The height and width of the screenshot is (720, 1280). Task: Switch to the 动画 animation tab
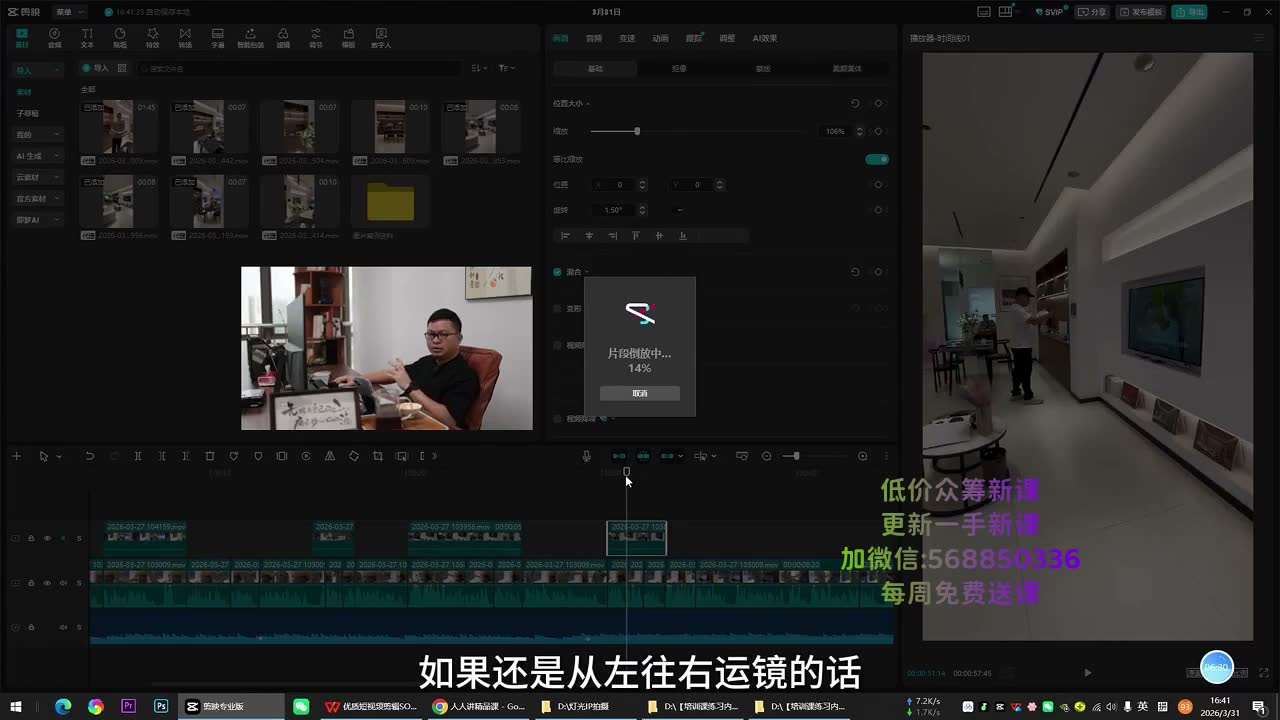click(x=660, y=38)
